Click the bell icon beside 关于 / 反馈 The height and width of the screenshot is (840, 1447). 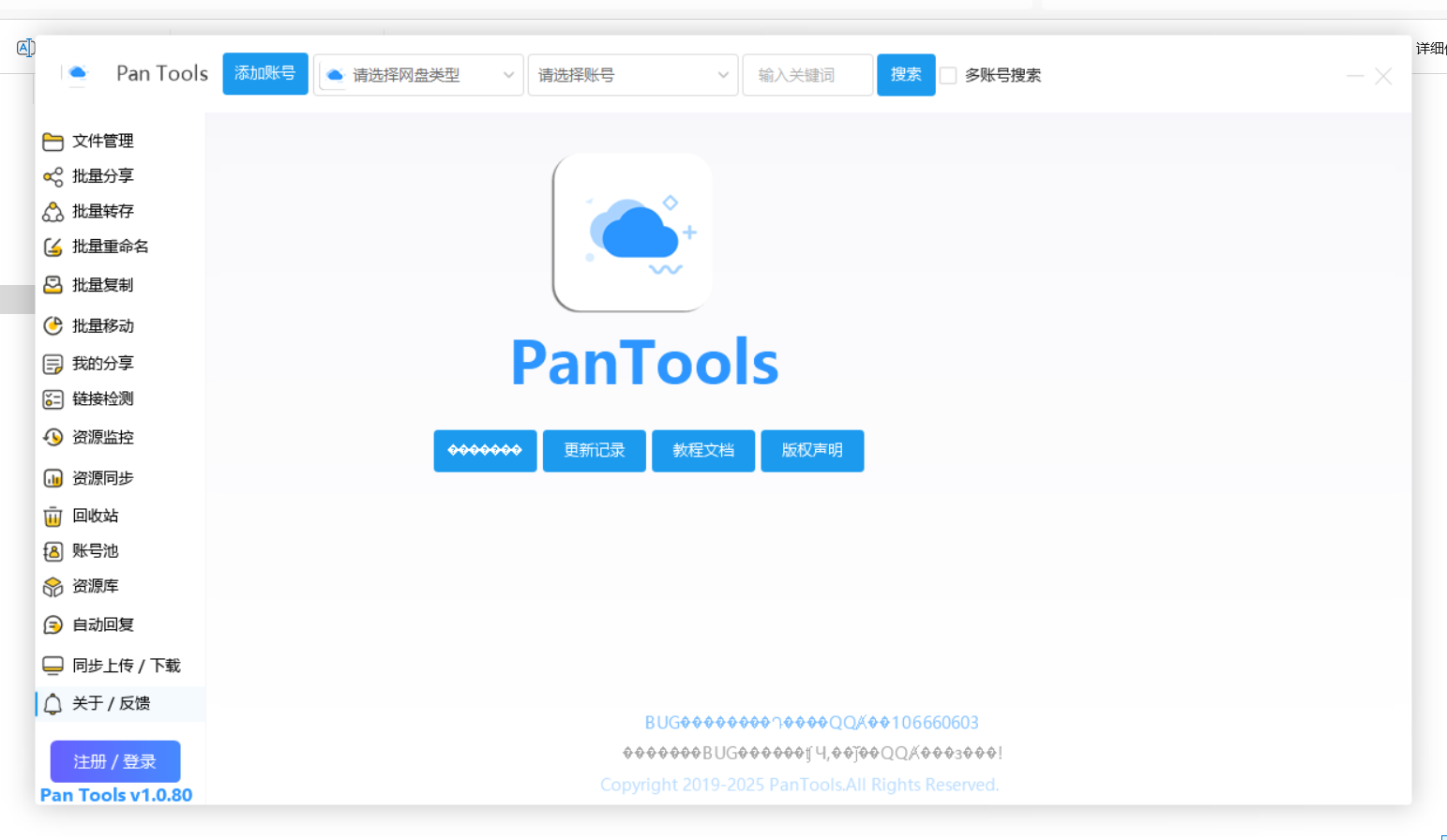tap(53, 704)
